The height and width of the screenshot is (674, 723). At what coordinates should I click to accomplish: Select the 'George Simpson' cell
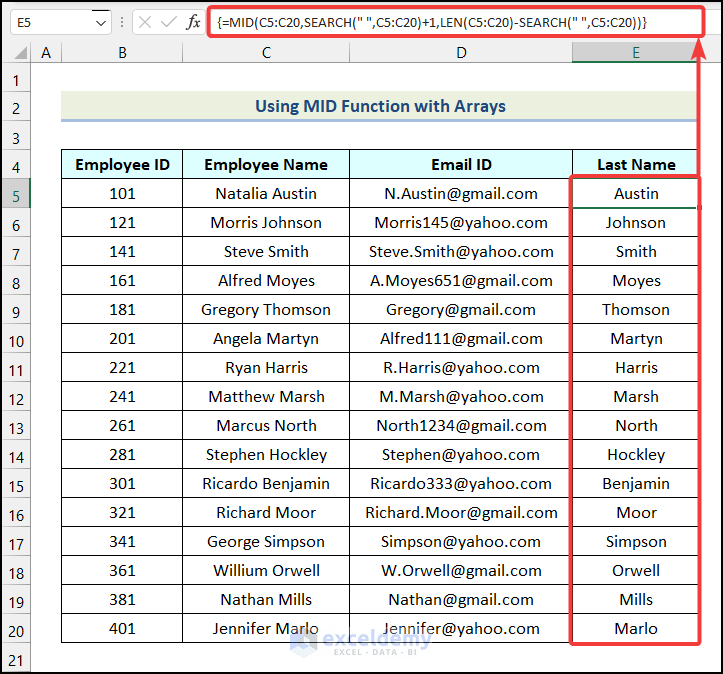(x=266, y=542)
